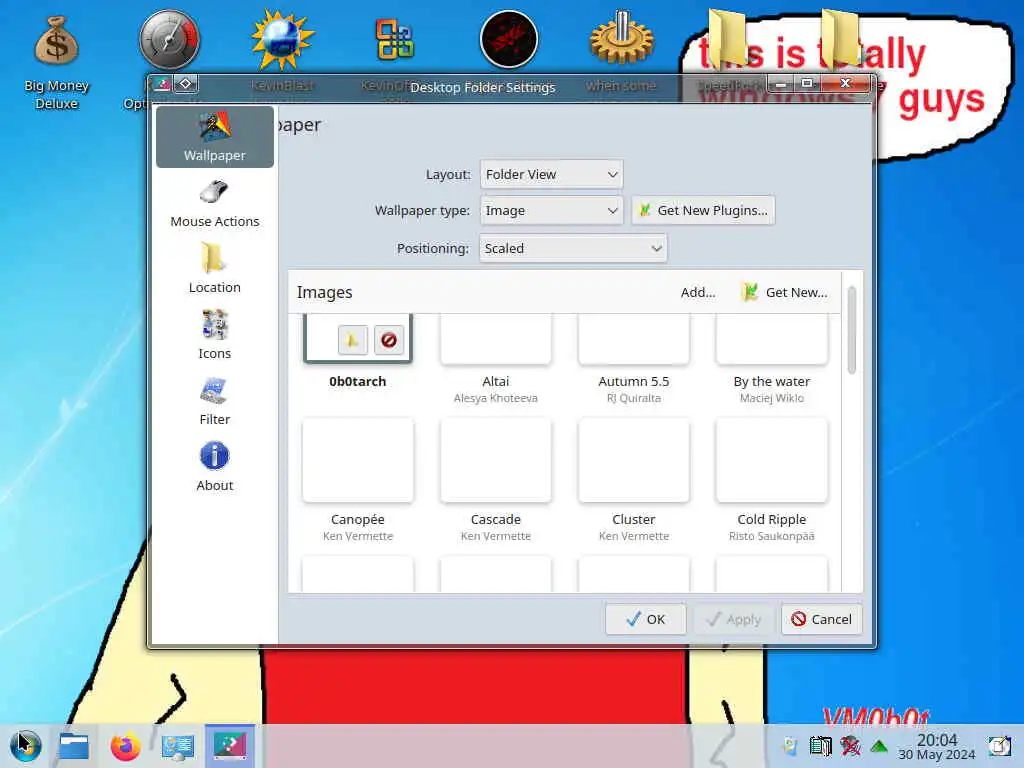Expand the Positioning dropdown

point(573,248)
